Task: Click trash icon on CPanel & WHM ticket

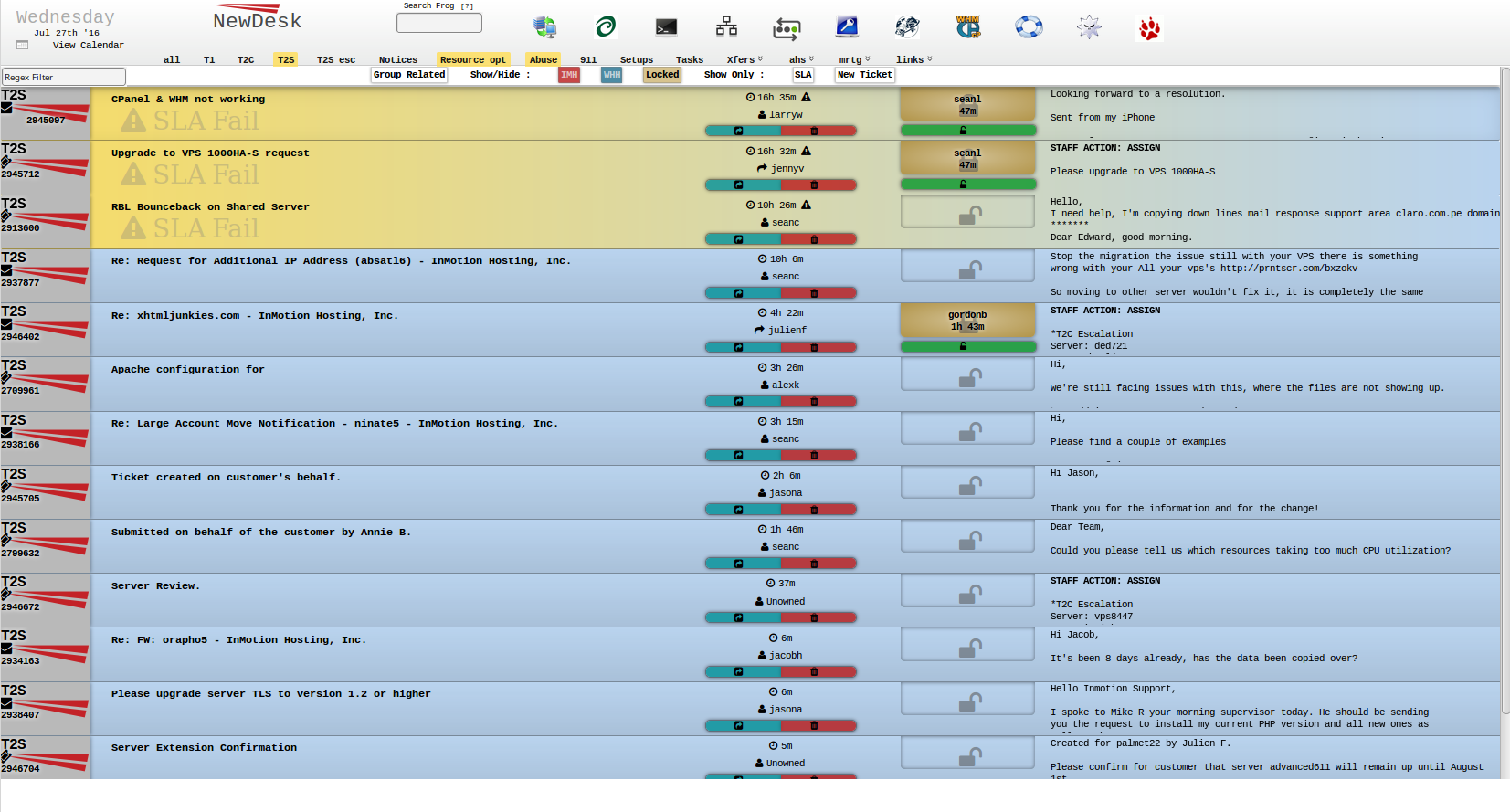Action: pos(814,131)
